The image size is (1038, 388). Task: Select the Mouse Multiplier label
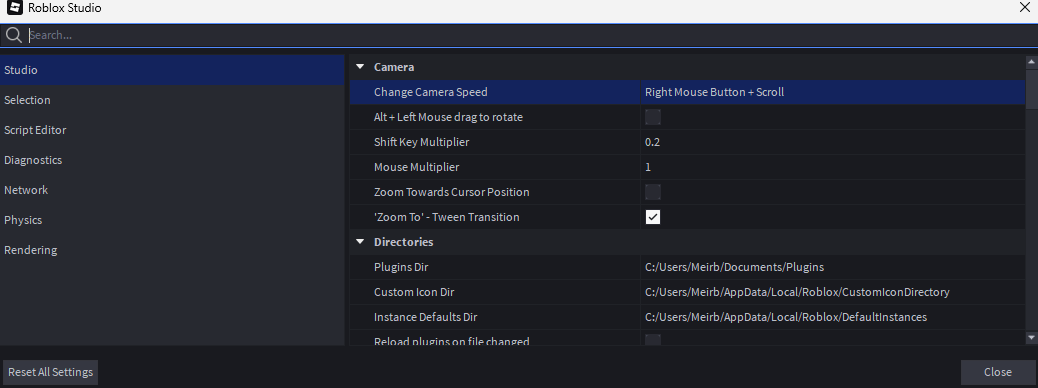[x=416, y=167]
